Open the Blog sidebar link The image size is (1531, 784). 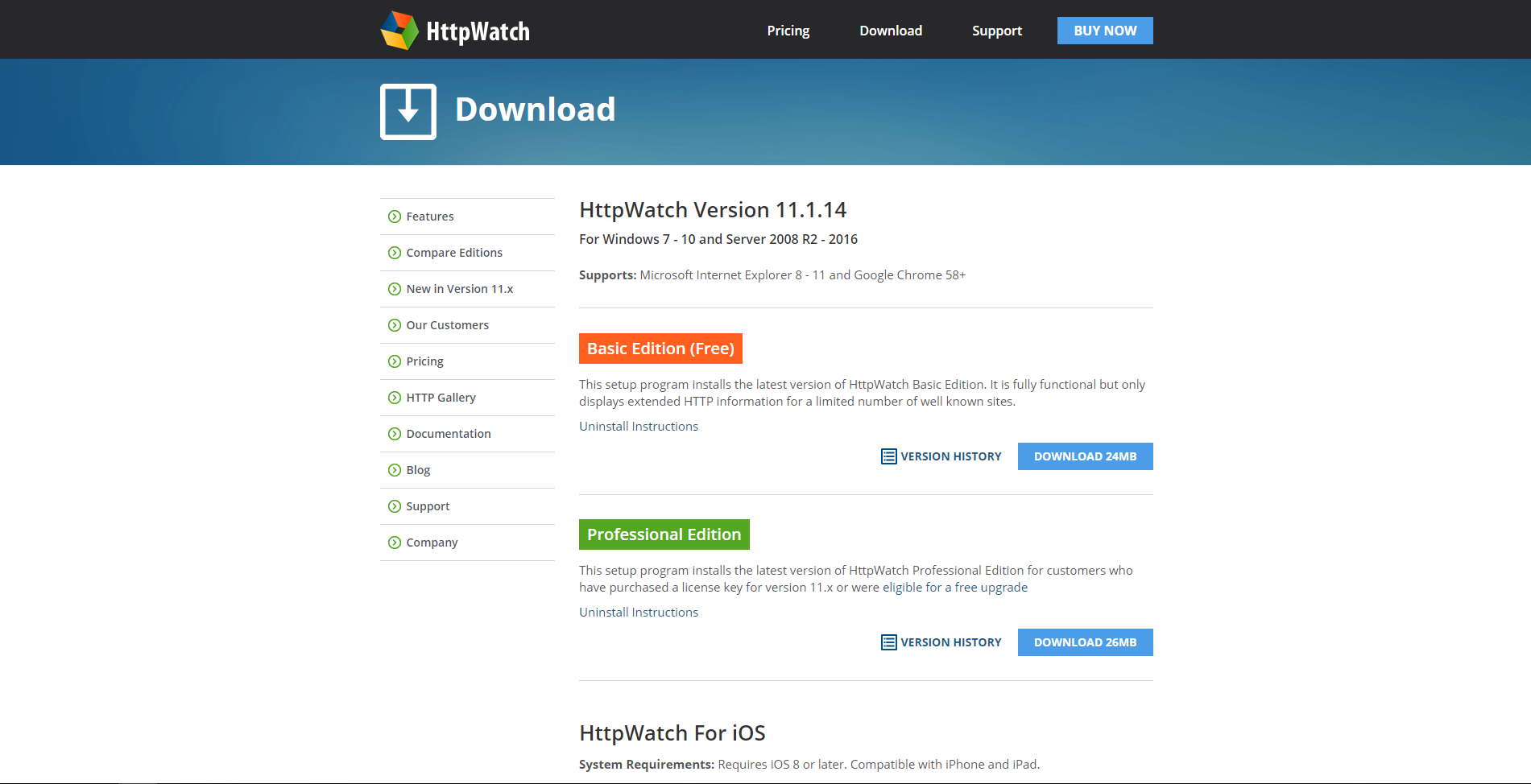pos(418,470)
